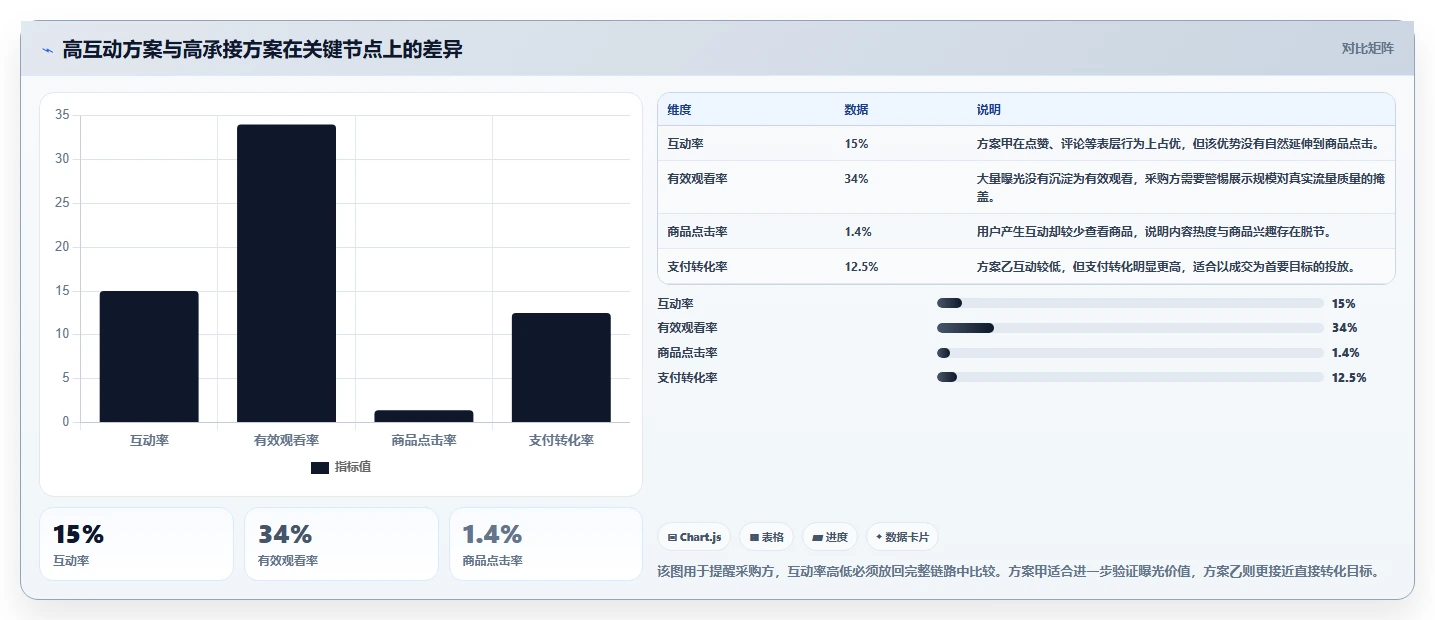
Task: Click the 商品点击率 cell in table
Action: 697,232
